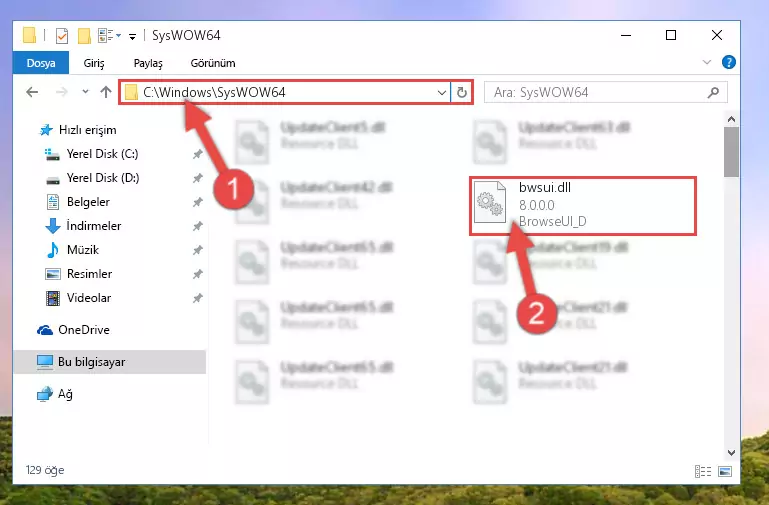
Task: Close the SysWOW64 window
Action: pyautogui.click(x=717, y=35)
